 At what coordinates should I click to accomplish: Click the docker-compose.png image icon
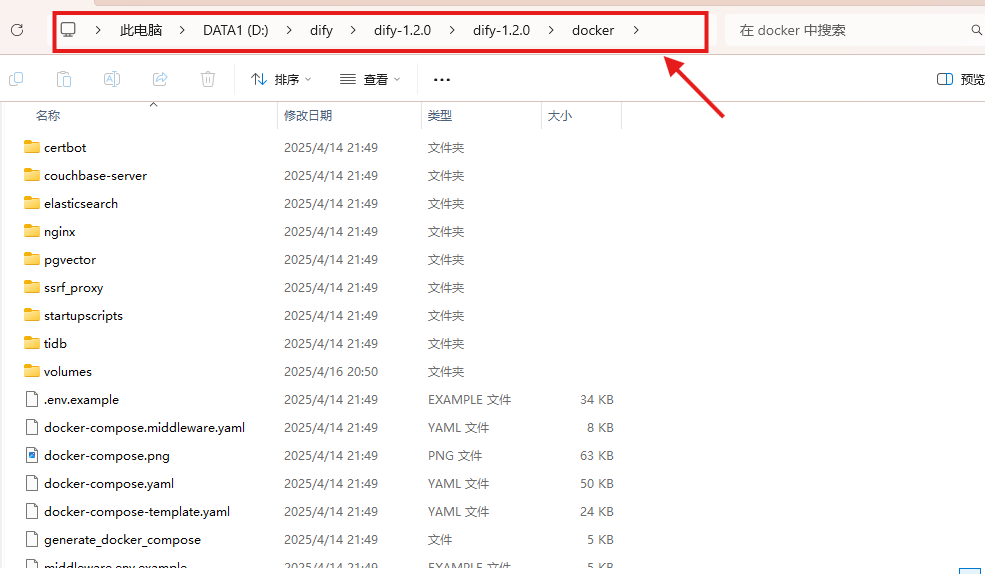point(31,455)
